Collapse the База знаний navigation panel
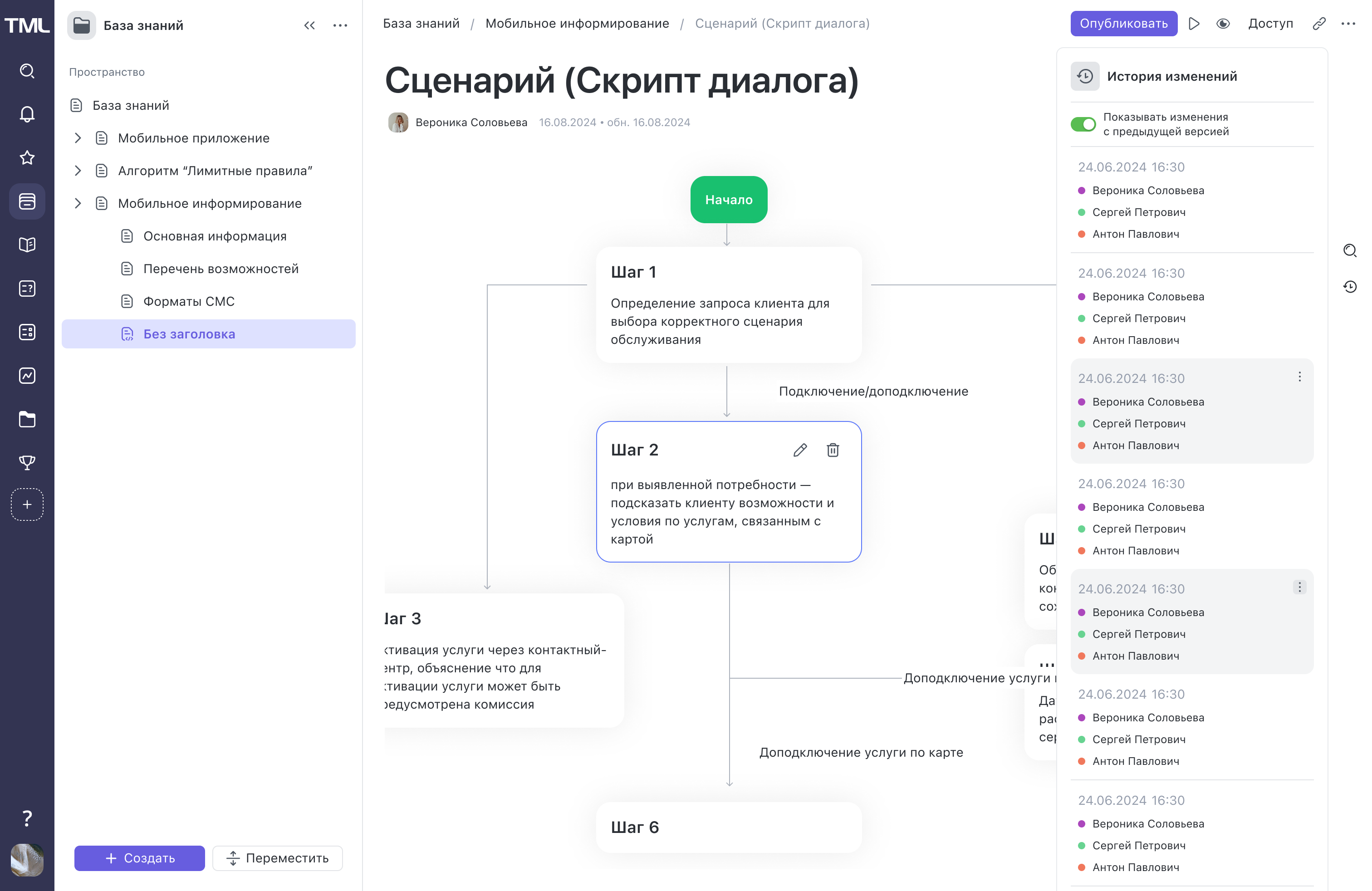 [x=309, y=25]
